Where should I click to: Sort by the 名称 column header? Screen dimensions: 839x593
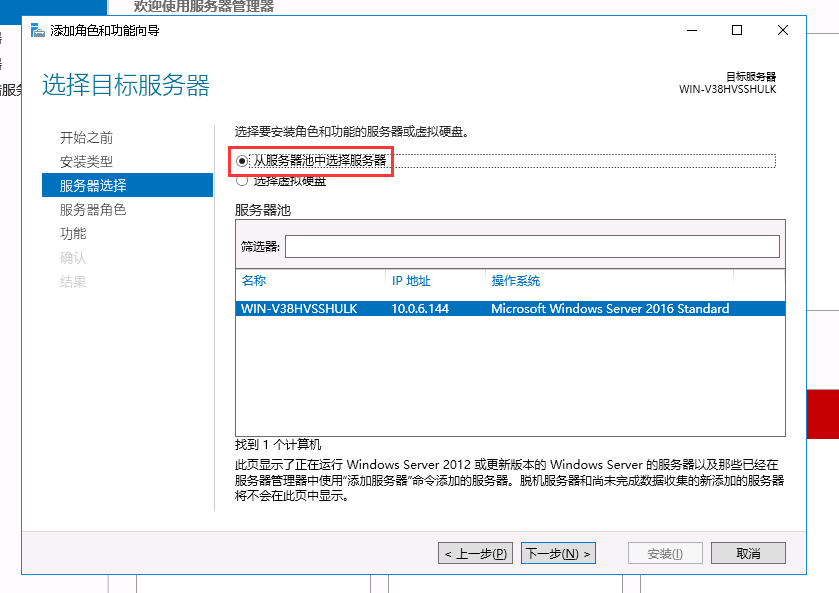(x=254, y=280)
